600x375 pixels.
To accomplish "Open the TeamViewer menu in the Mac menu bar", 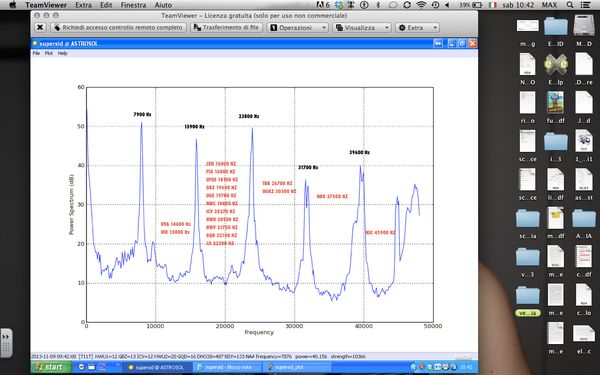I will pos(46,5).
